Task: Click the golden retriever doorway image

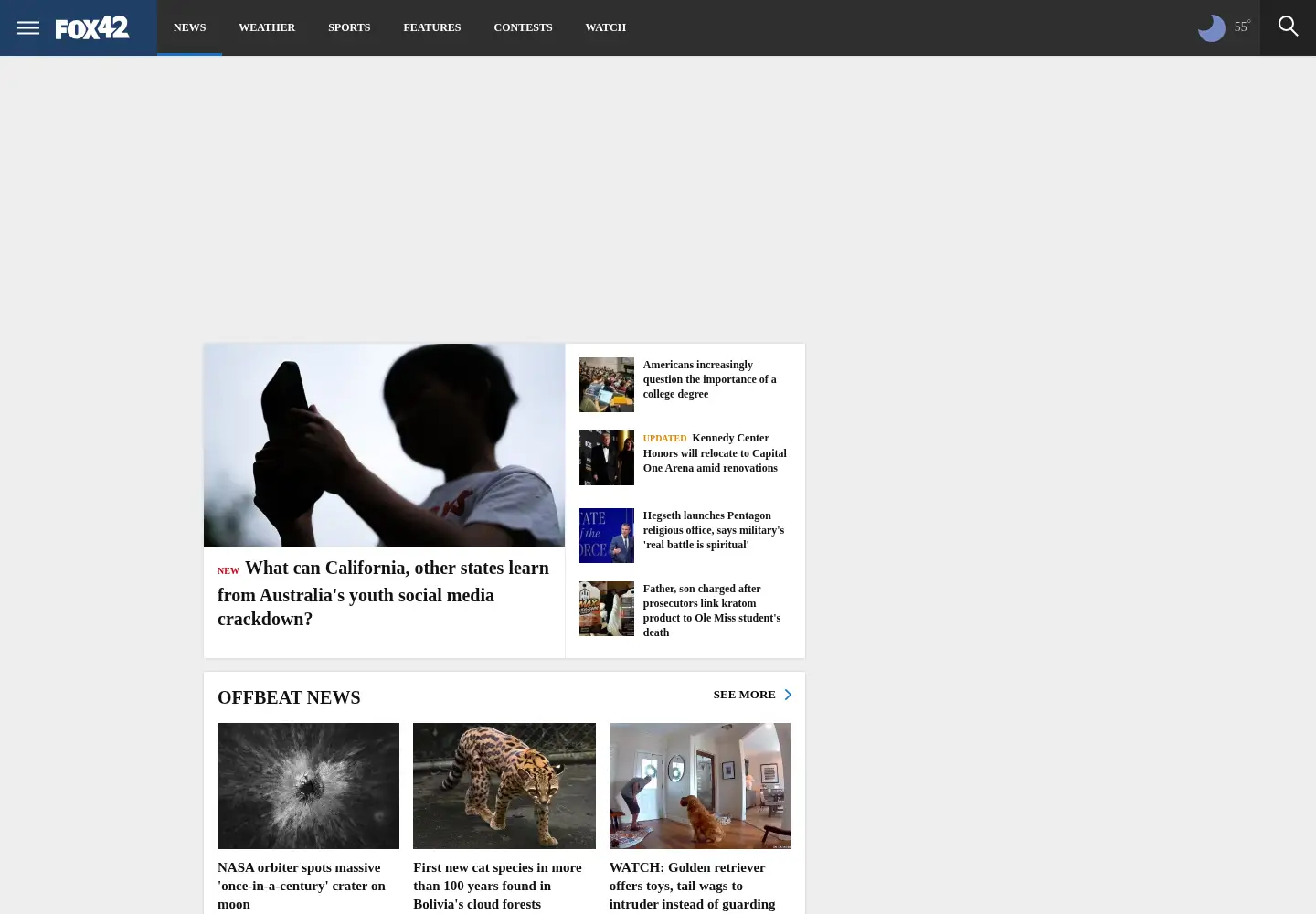Action: point(700,786)
